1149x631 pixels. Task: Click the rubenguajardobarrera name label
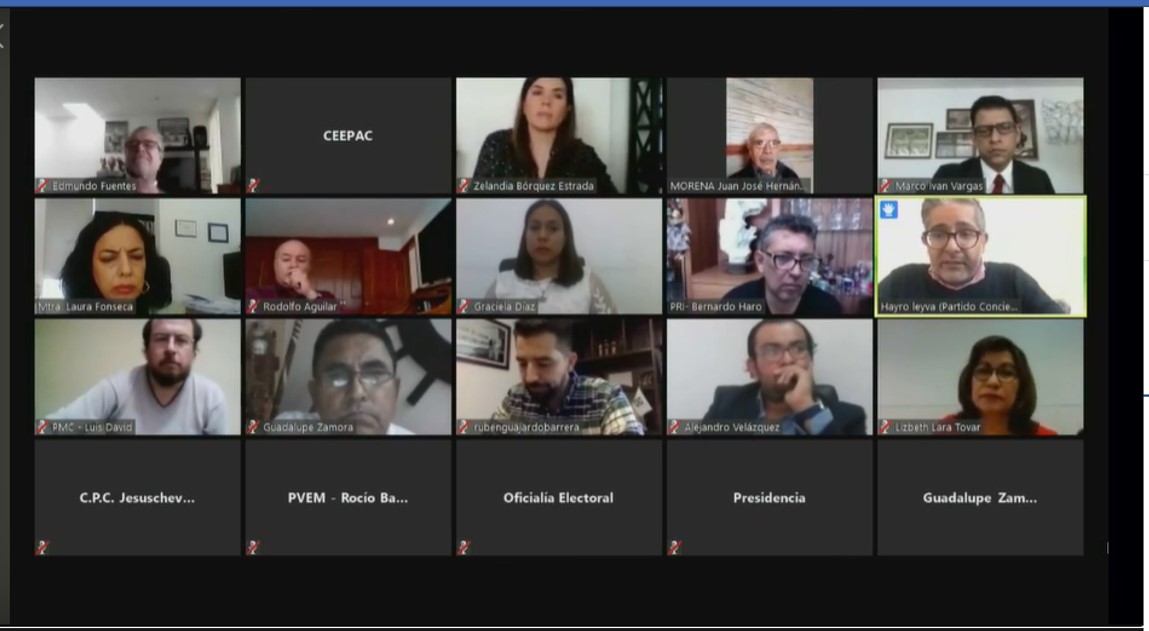pyautogui.click(x=526, y=427)
